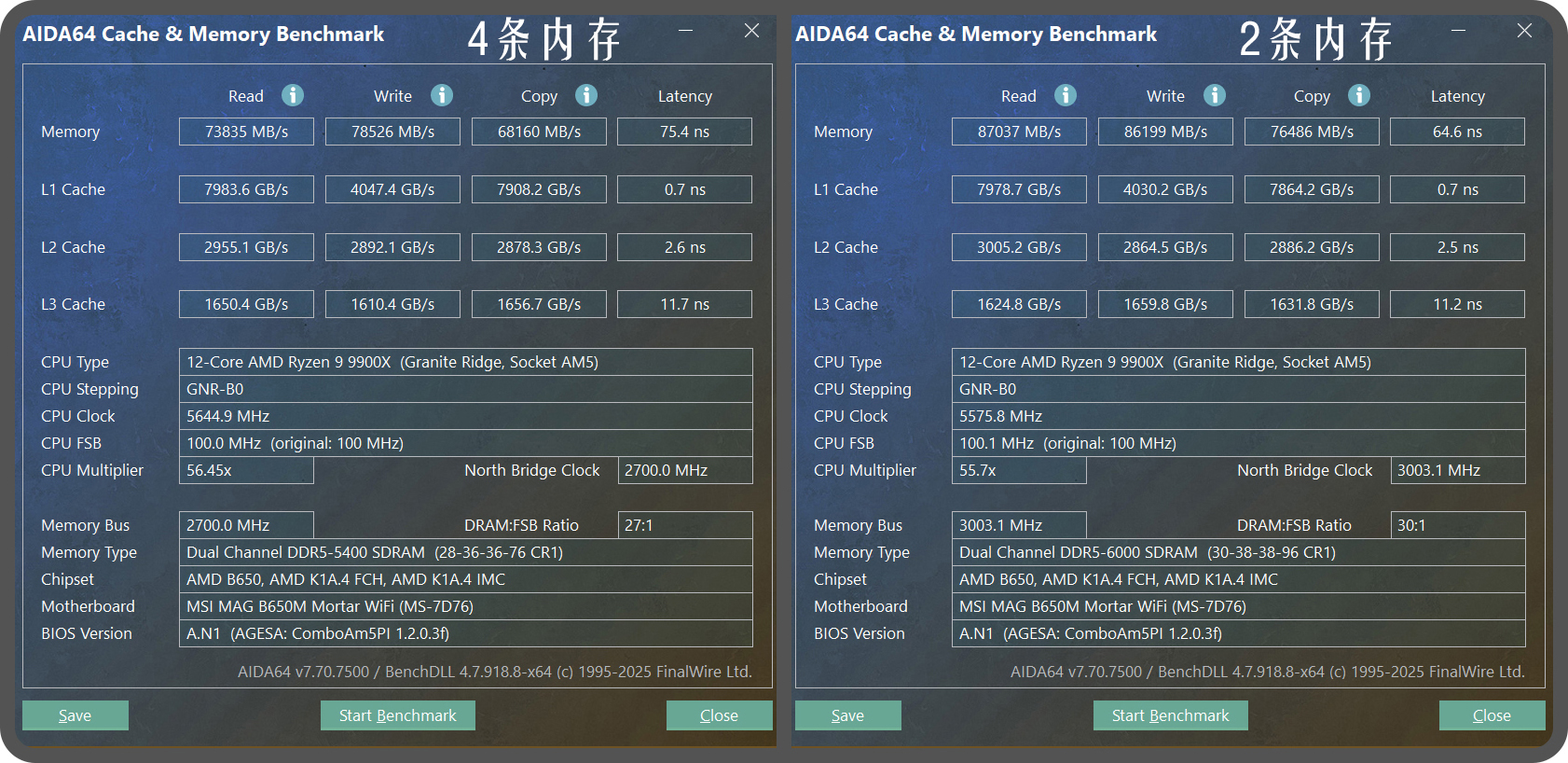Image resolution: width=1568 pixels, height=763 pixels.
Task: Select L1 Cache Copy value 7908.2 GB/s
Action: pos(539,189)
